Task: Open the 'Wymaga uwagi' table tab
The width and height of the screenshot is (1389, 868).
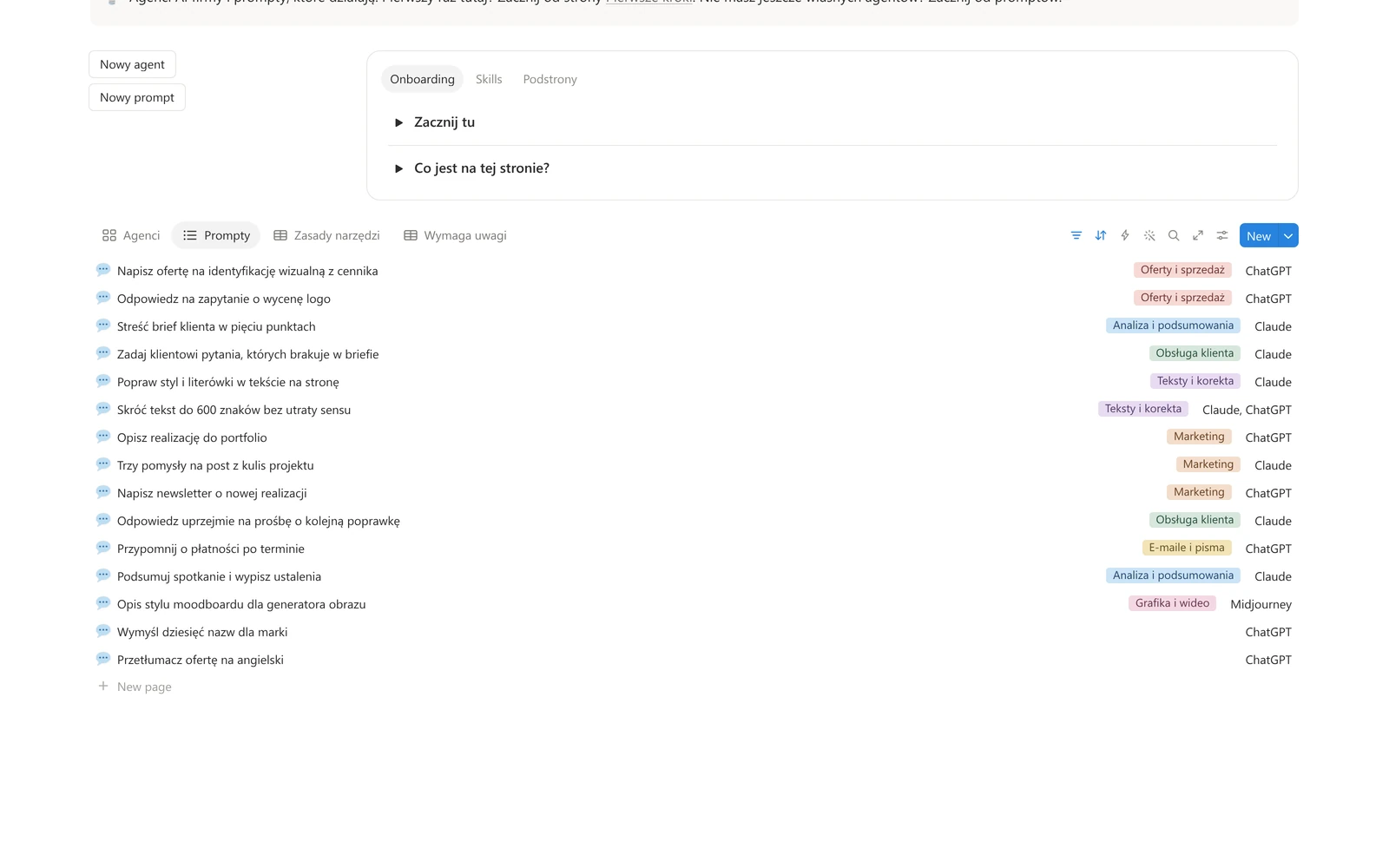Action: pos(455,235)
